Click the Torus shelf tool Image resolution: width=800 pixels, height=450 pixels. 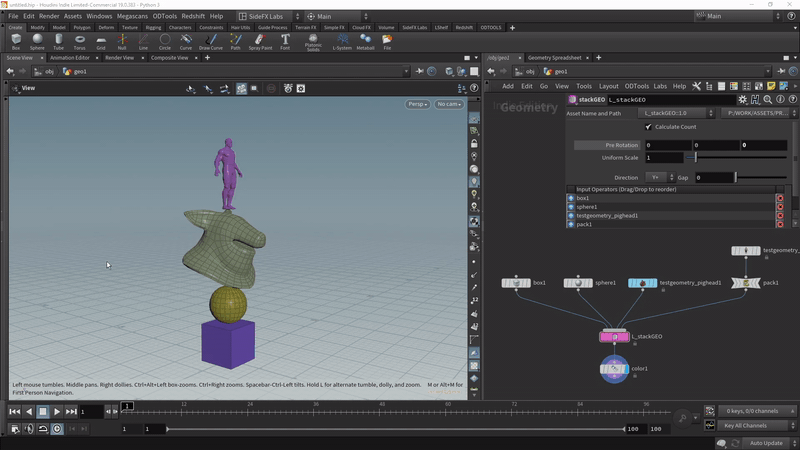[x=79, y=41]
